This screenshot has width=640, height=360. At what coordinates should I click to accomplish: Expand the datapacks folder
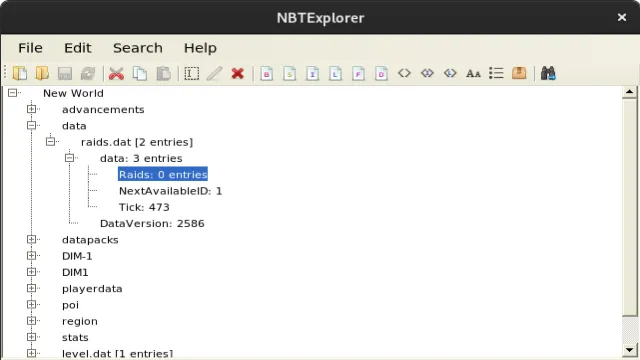[x=31, y=239]
